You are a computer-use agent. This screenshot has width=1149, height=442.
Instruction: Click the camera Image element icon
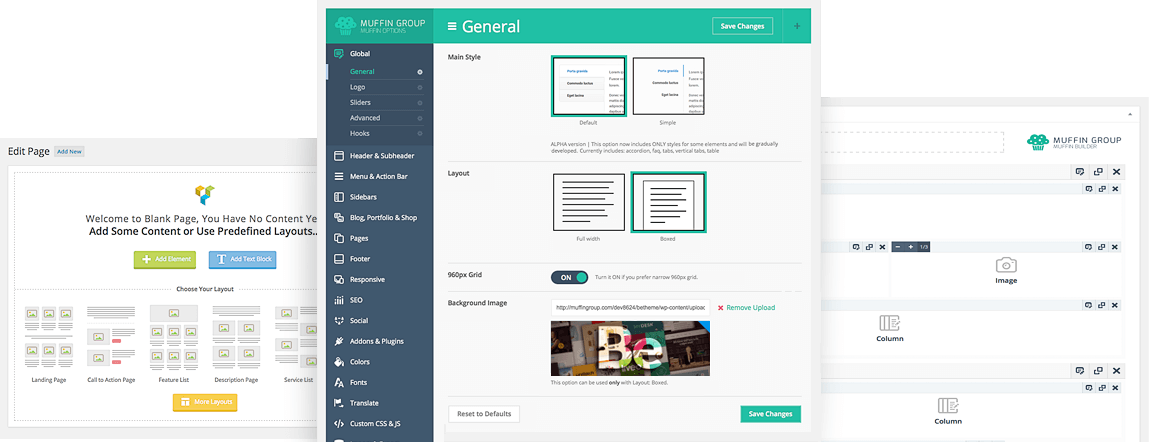coord(1005,265)
